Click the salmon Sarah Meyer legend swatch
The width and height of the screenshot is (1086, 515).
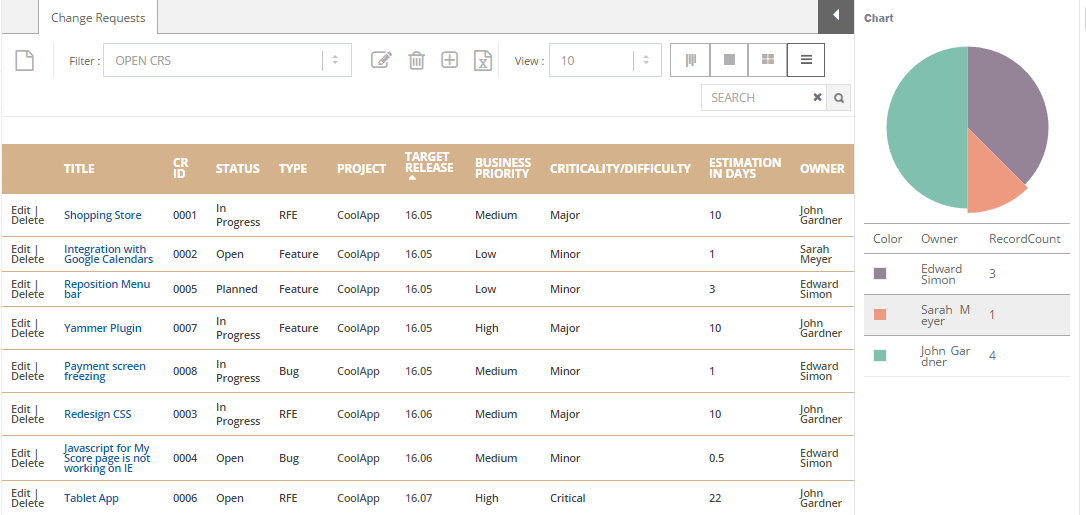tap(880, 315)
